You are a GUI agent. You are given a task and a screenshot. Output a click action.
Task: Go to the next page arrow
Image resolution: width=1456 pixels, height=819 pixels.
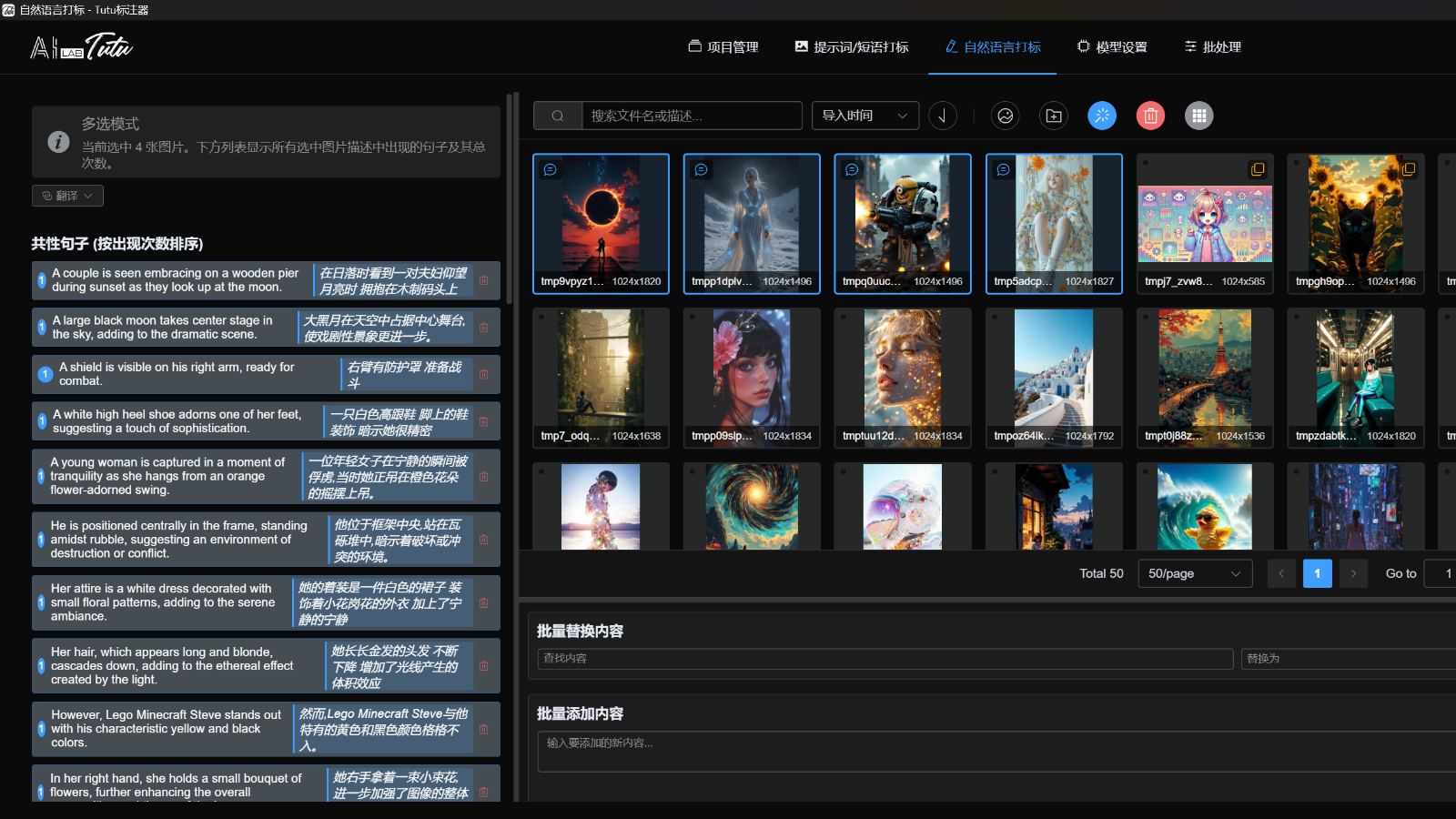[x=1353, y=573]
